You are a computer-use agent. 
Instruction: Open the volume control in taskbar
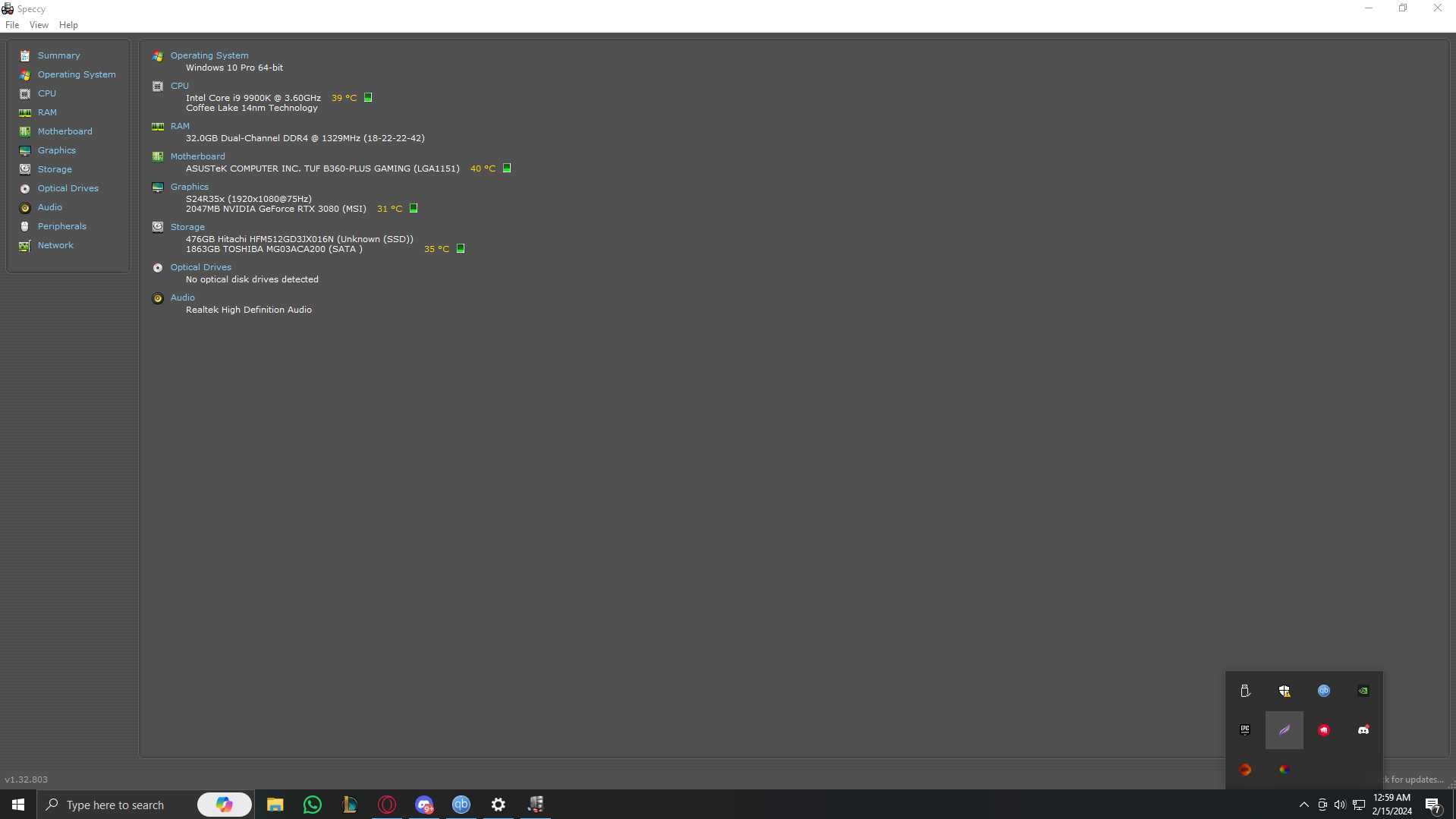pos(1340,805)
